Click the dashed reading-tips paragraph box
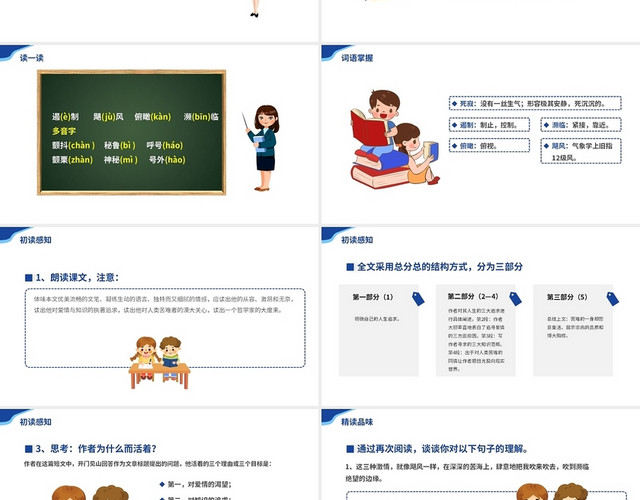Viewport: 640px width, 500px height. (165, 328)
